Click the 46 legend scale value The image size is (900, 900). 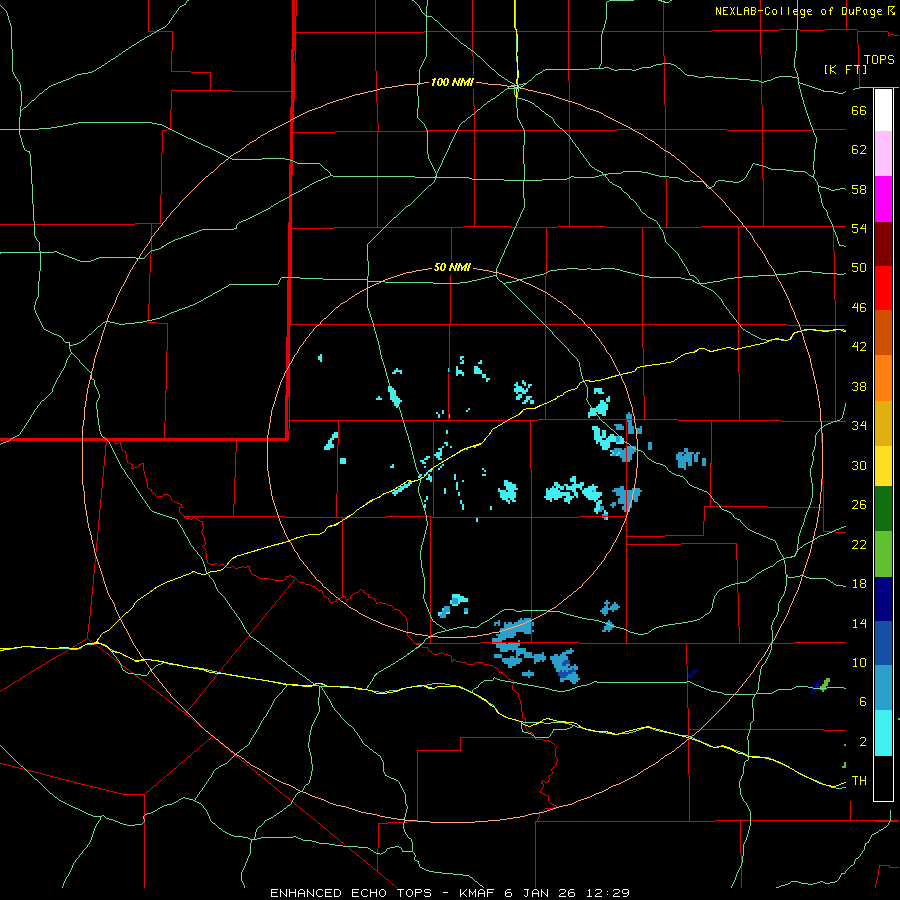[x=859, y=307]
